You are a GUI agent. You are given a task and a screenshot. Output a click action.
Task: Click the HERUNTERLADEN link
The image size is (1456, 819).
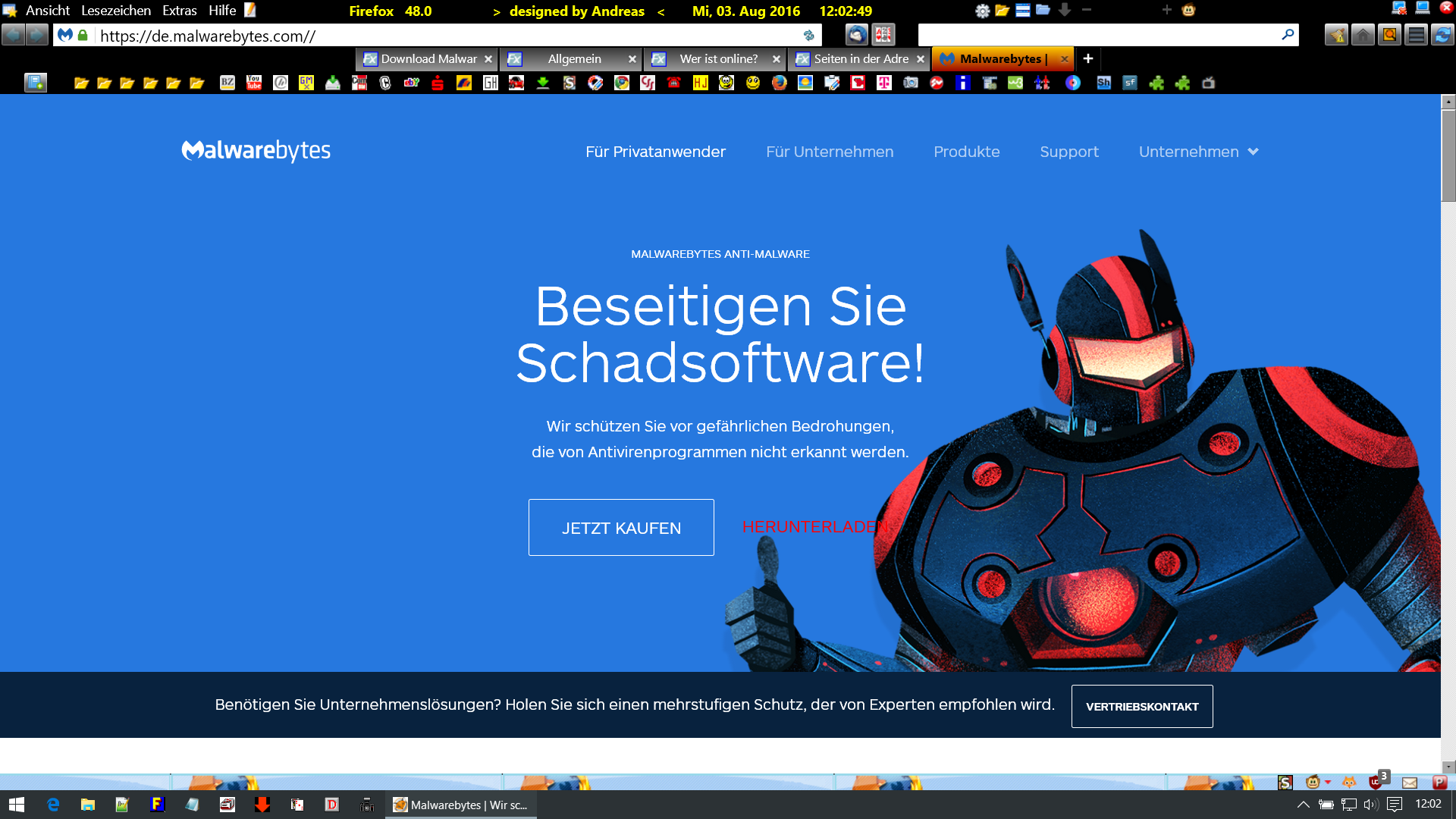[x=814, y=527]
